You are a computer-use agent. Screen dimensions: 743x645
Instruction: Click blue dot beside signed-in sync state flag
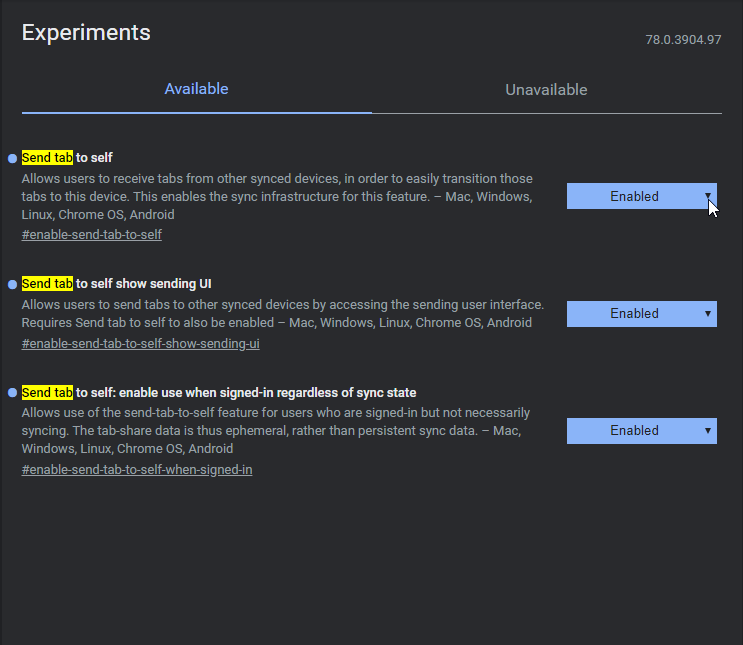pos(12,392)
